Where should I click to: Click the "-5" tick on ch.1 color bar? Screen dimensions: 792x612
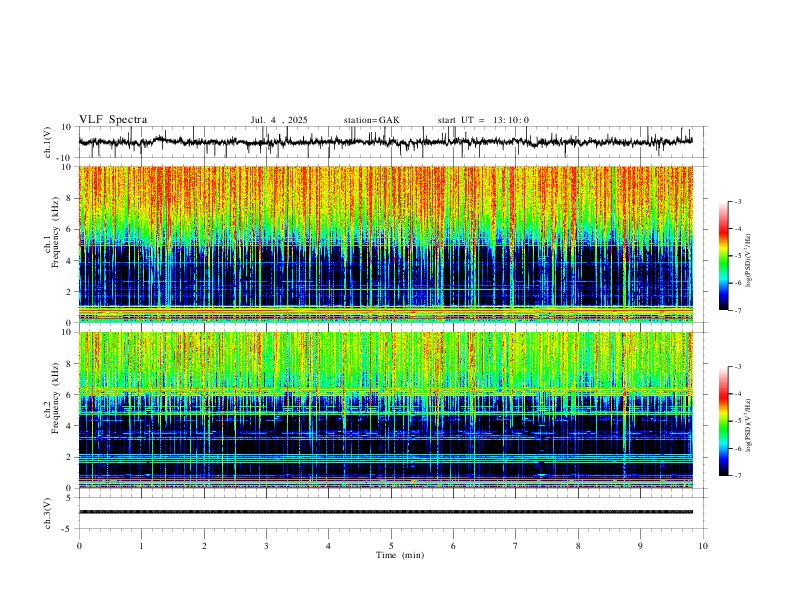pos(737,256)
